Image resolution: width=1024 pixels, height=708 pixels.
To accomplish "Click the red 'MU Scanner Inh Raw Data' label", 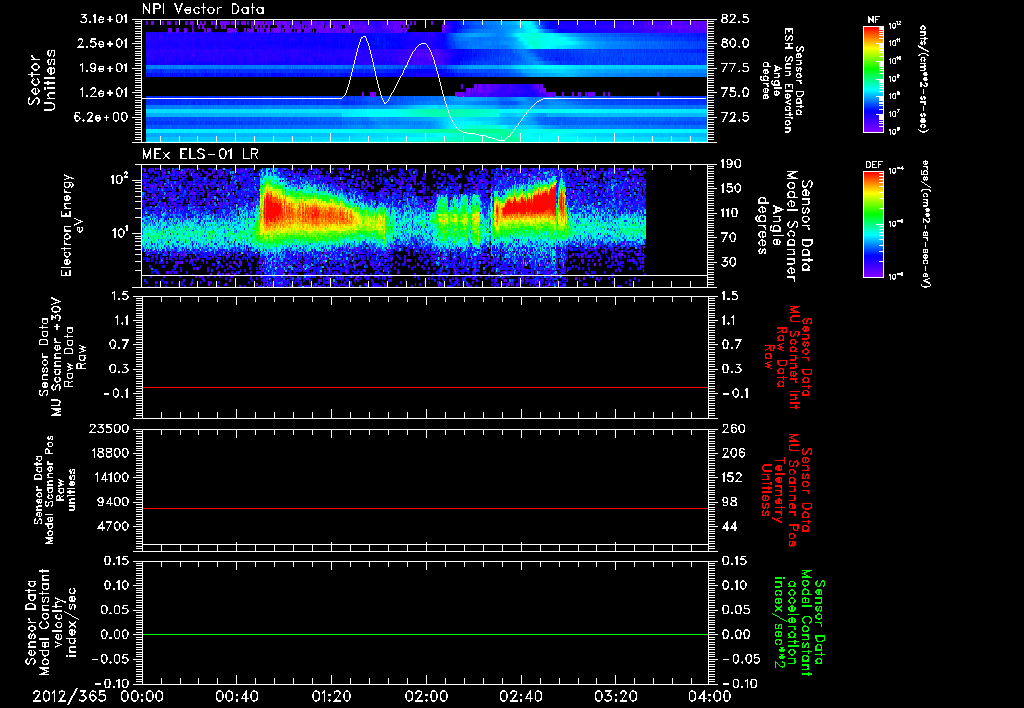I will pos(787,357).
